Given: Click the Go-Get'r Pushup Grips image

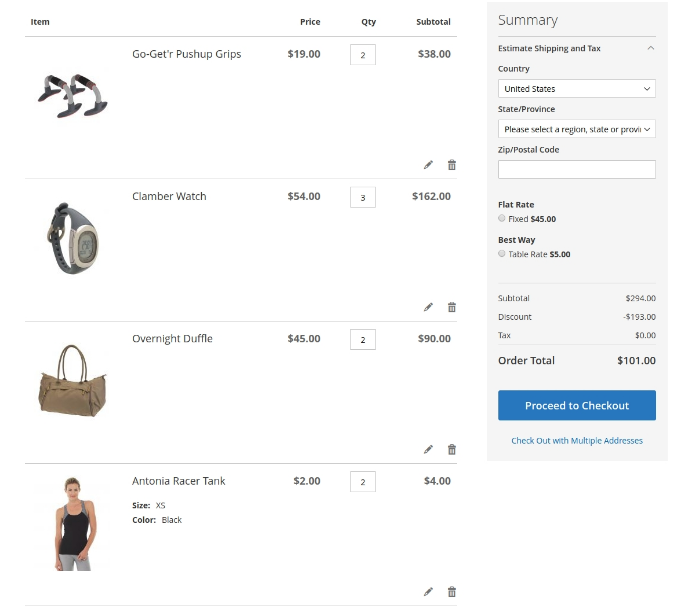Looking at the screenshot, I should click(73, 95).
